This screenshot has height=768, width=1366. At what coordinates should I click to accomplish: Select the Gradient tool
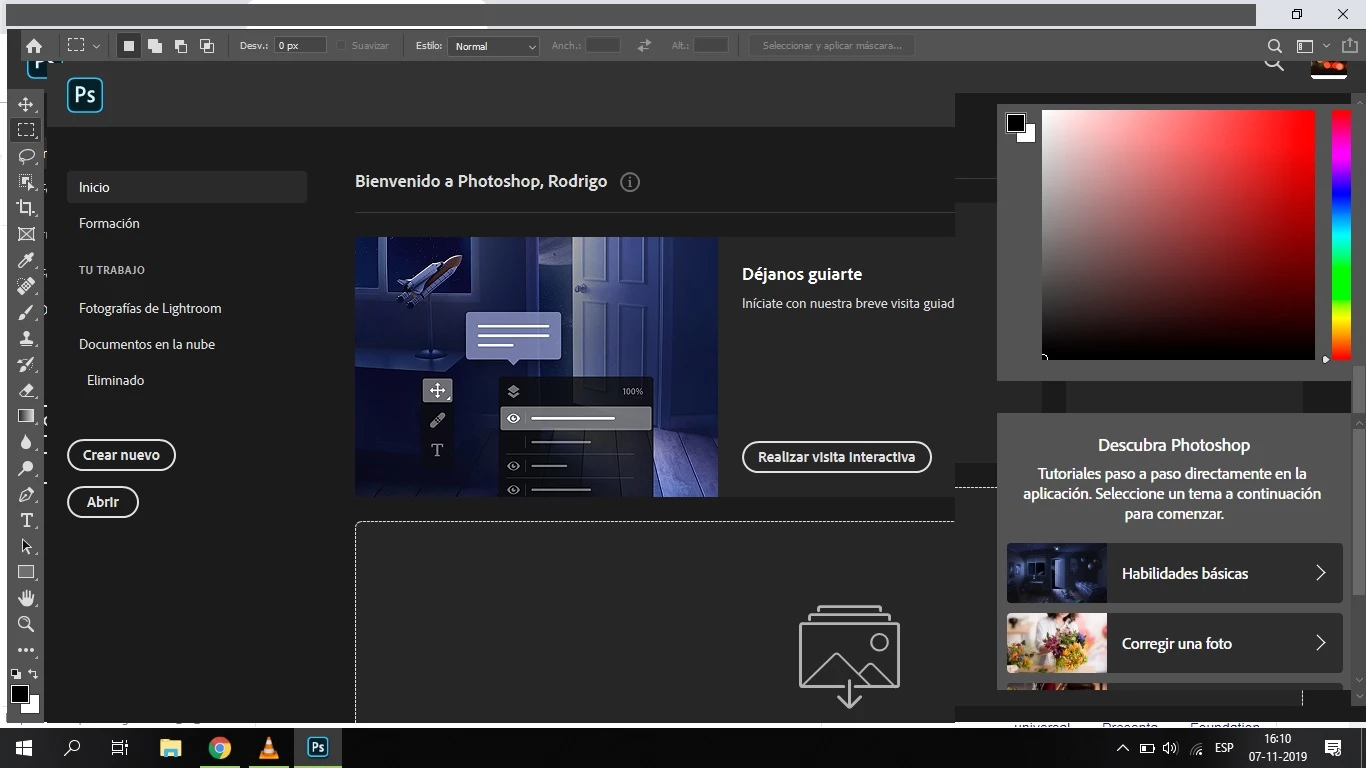click(x=27, y=416)
